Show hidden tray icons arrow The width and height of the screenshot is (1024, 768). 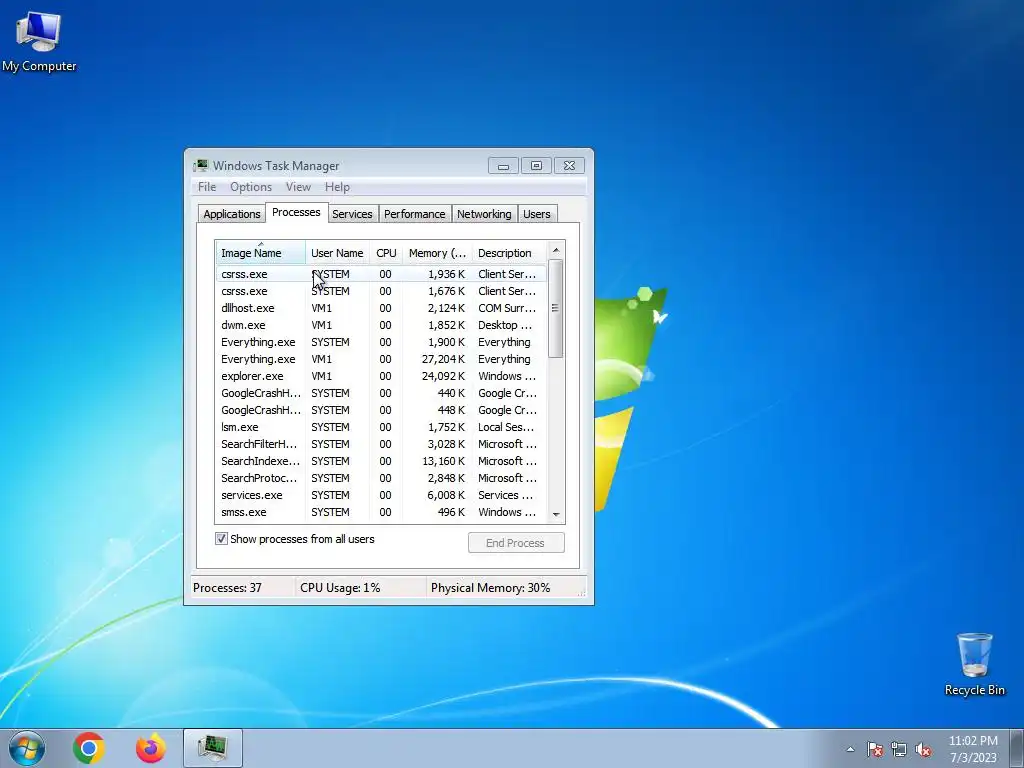[x=850, y=749]
